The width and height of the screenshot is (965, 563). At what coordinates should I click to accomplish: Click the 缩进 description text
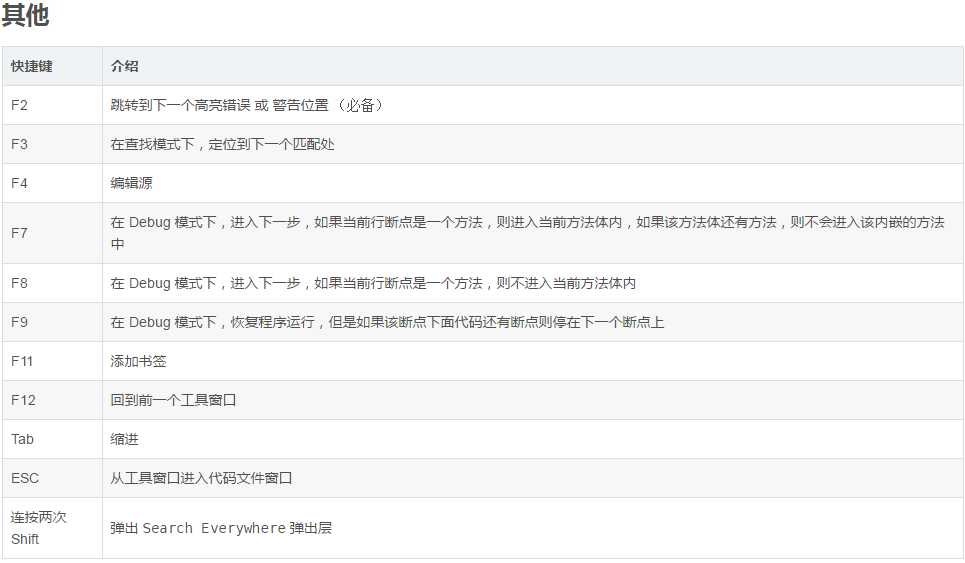(124, 439)
